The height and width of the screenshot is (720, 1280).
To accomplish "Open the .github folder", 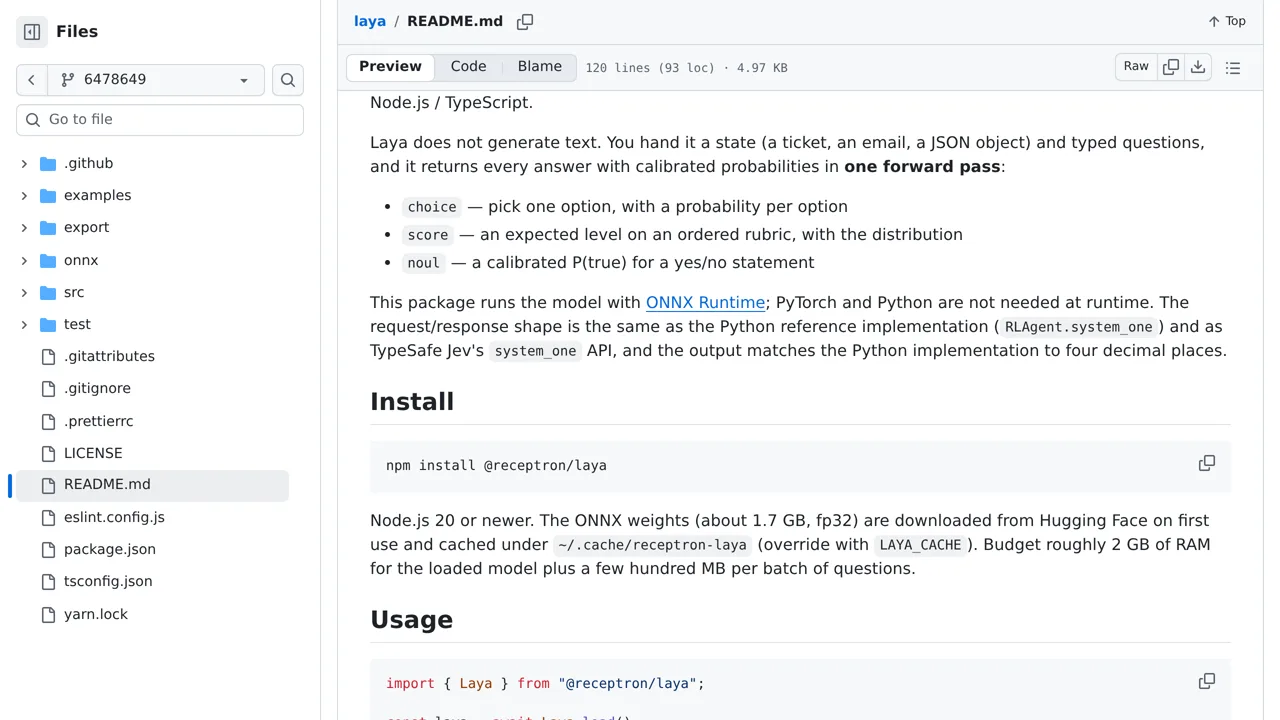I will pyautogui.click(x=88, y=164).
